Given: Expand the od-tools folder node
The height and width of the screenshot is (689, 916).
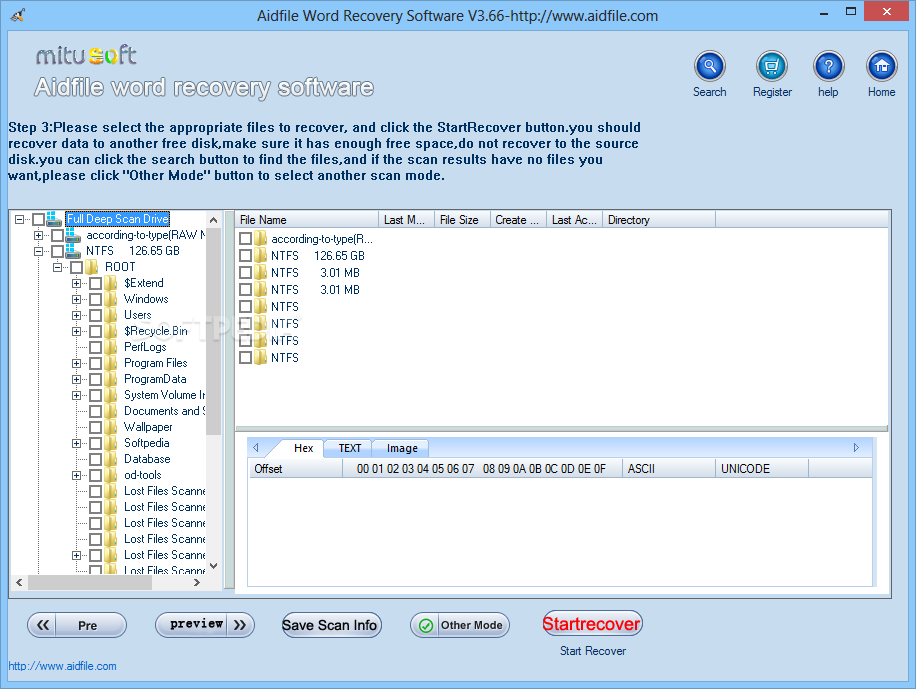Looking at the screenshot, I should coord(77,475).
